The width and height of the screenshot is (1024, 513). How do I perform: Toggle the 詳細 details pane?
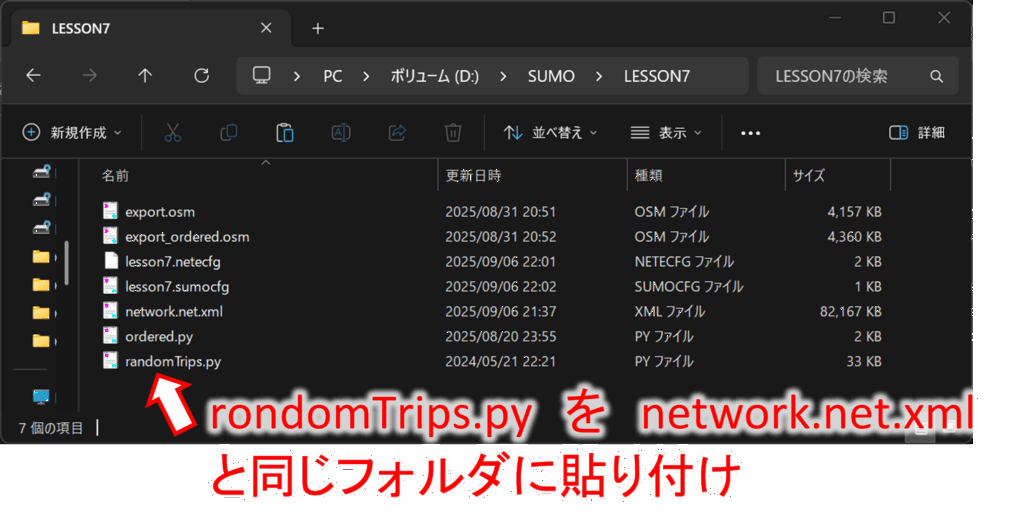[917, 132]
